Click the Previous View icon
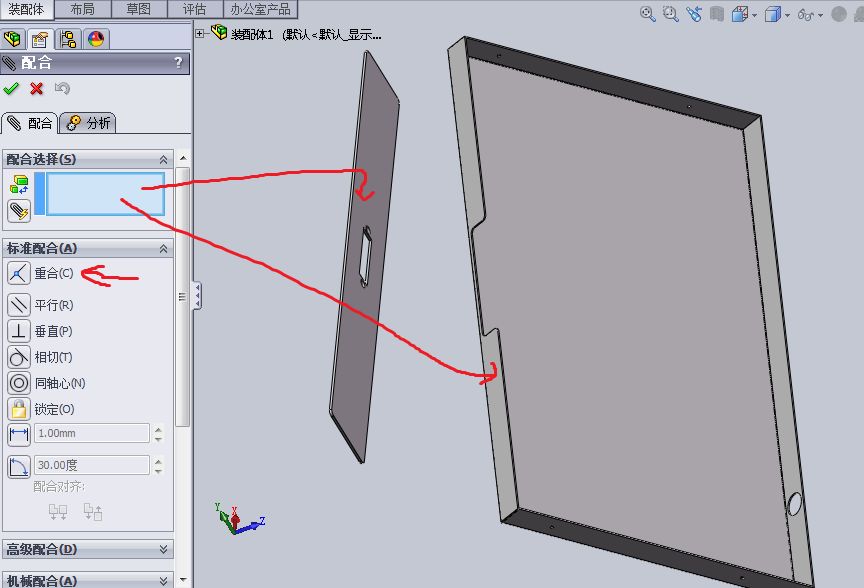 pos(694,14)
